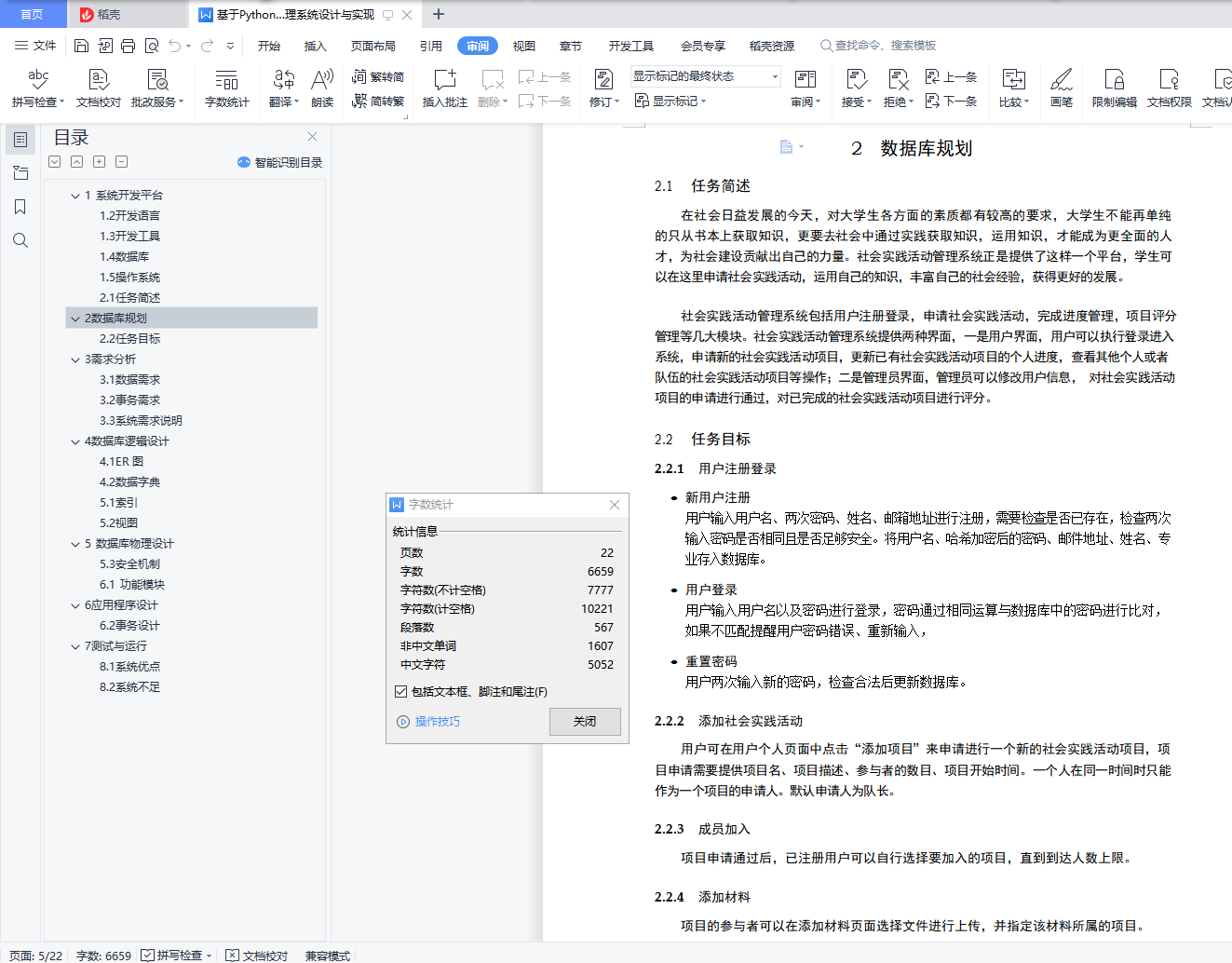Select the 画笔 ink pen tool
The width and height of the screenshot is (1232, 963).
pos(1062,88)
